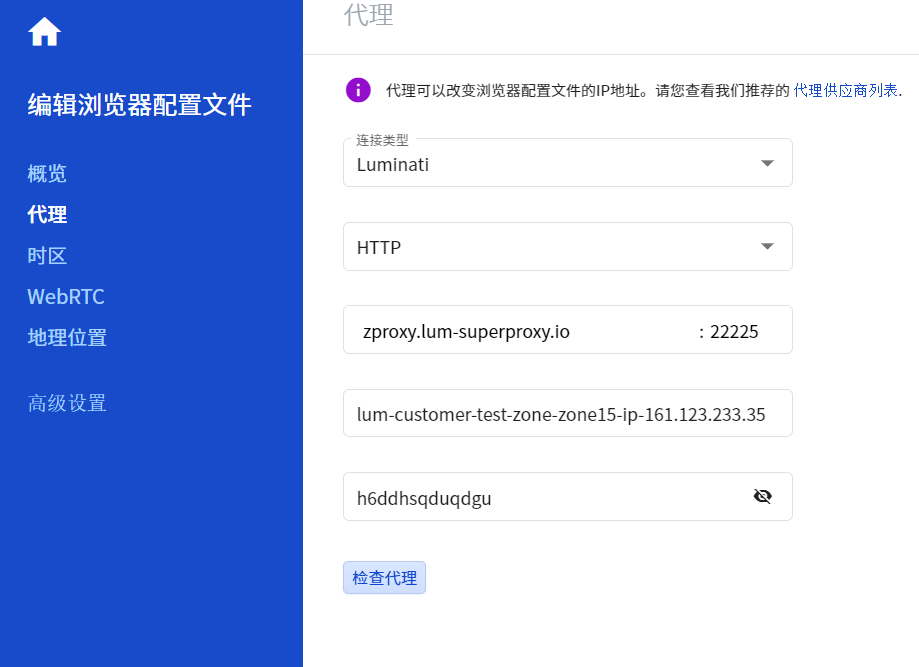
Task: Click the username field lum-customer-test-zone
Action: click(x=567, y=414)
